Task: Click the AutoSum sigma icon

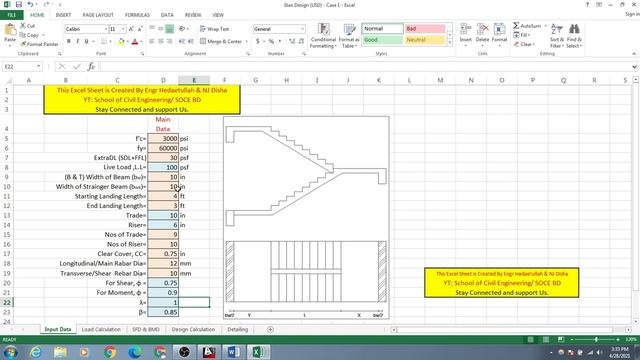Action: (516, 26)
